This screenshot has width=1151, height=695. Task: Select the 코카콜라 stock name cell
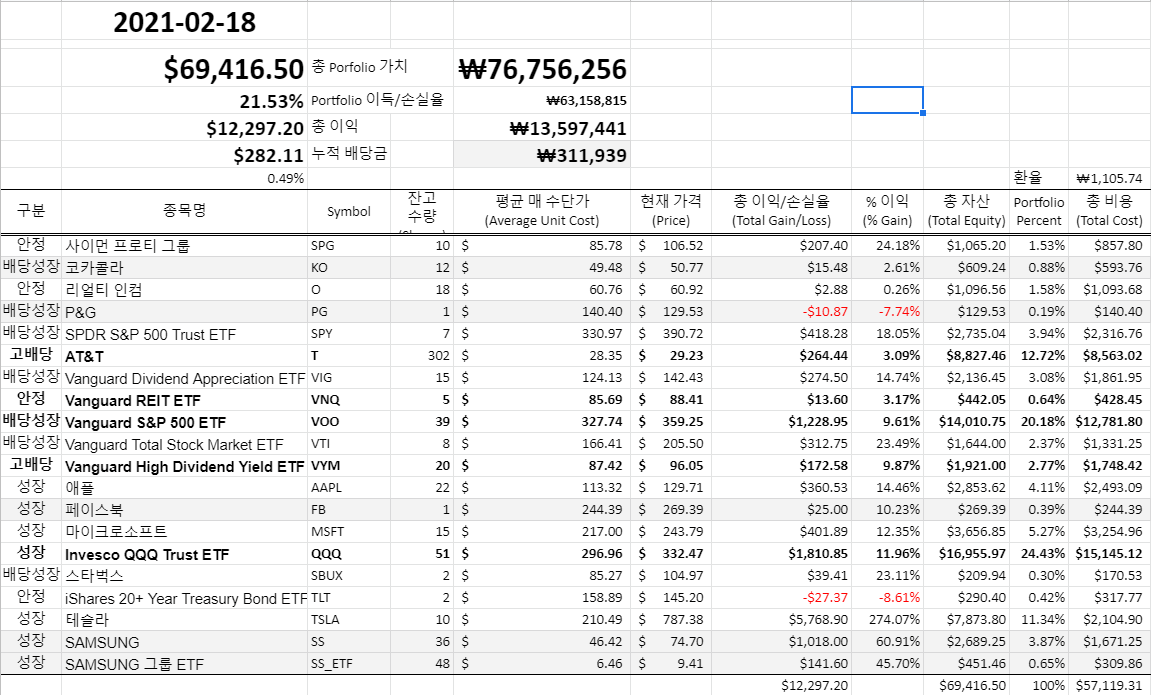[184, 267]
